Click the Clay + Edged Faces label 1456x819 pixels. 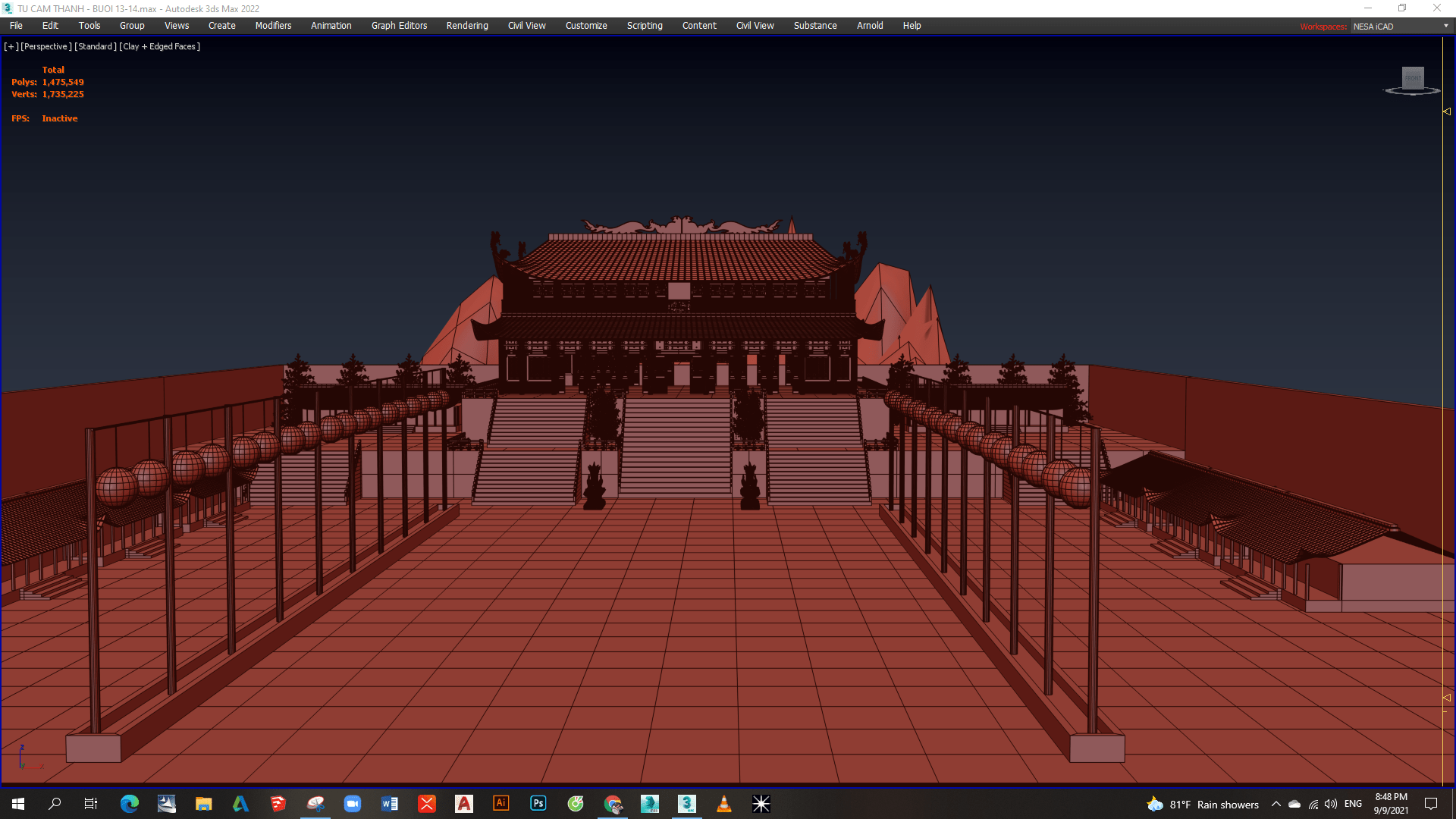(x=160, y=47)
